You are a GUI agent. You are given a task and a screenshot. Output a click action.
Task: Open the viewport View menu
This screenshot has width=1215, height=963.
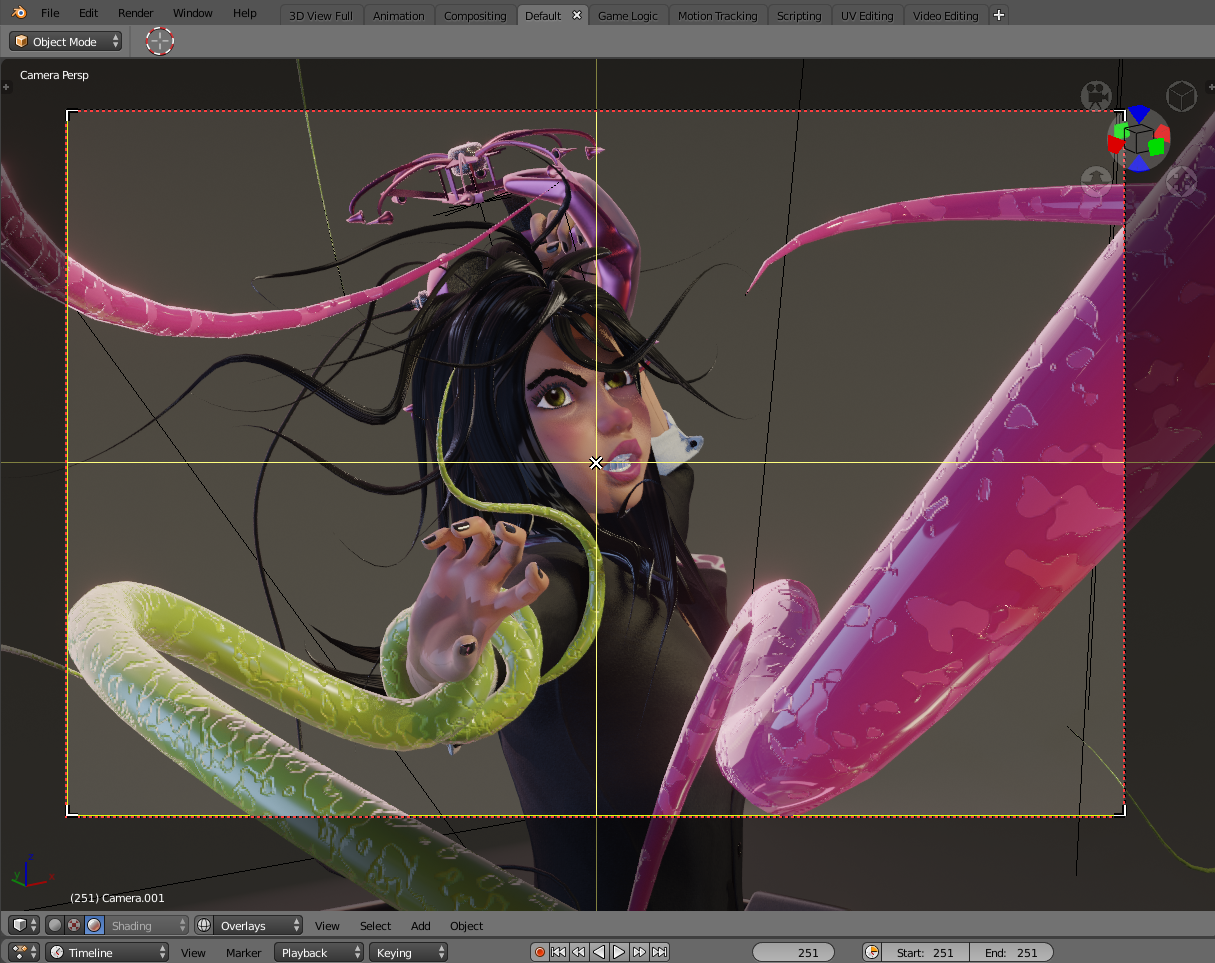[327, 926]
